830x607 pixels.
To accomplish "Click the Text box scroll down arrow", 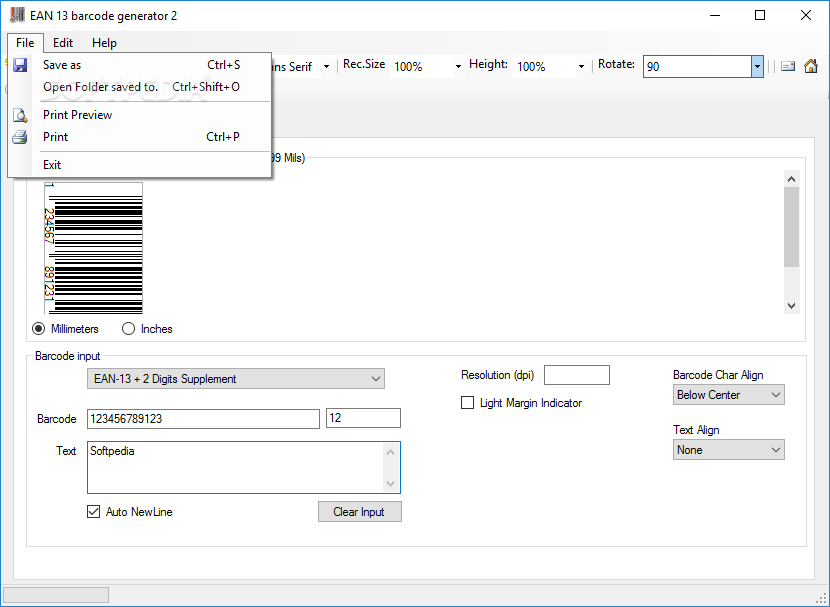I will pos(390,483).
